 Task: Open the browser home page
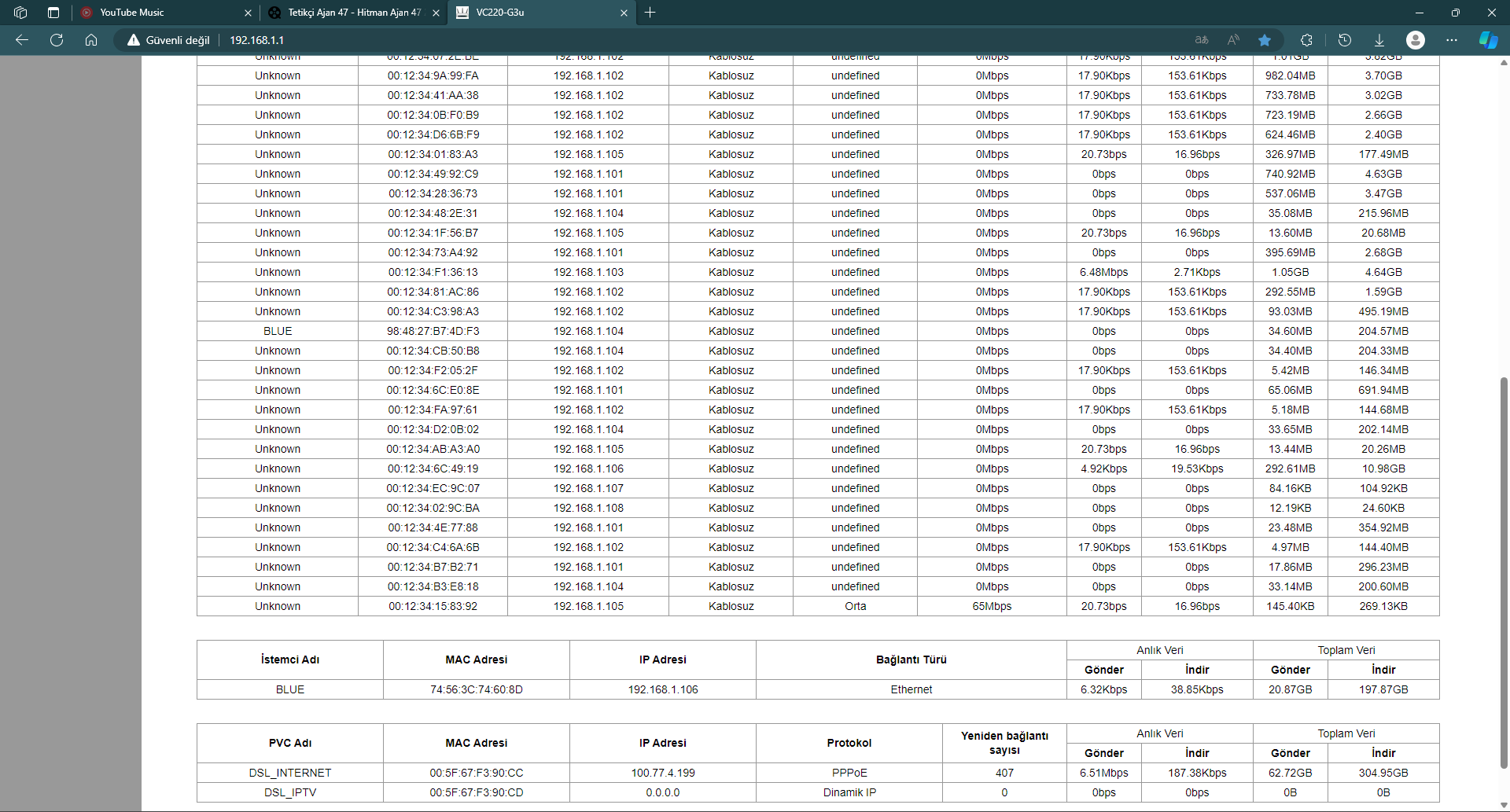[x=91, y=40]
